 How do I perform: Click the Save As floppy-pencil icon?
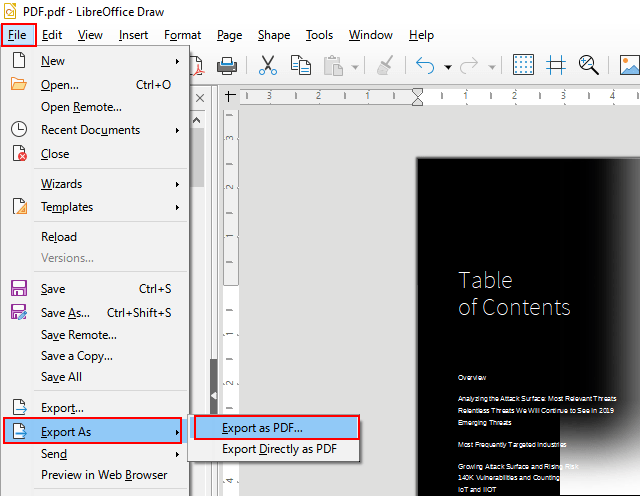19,312
